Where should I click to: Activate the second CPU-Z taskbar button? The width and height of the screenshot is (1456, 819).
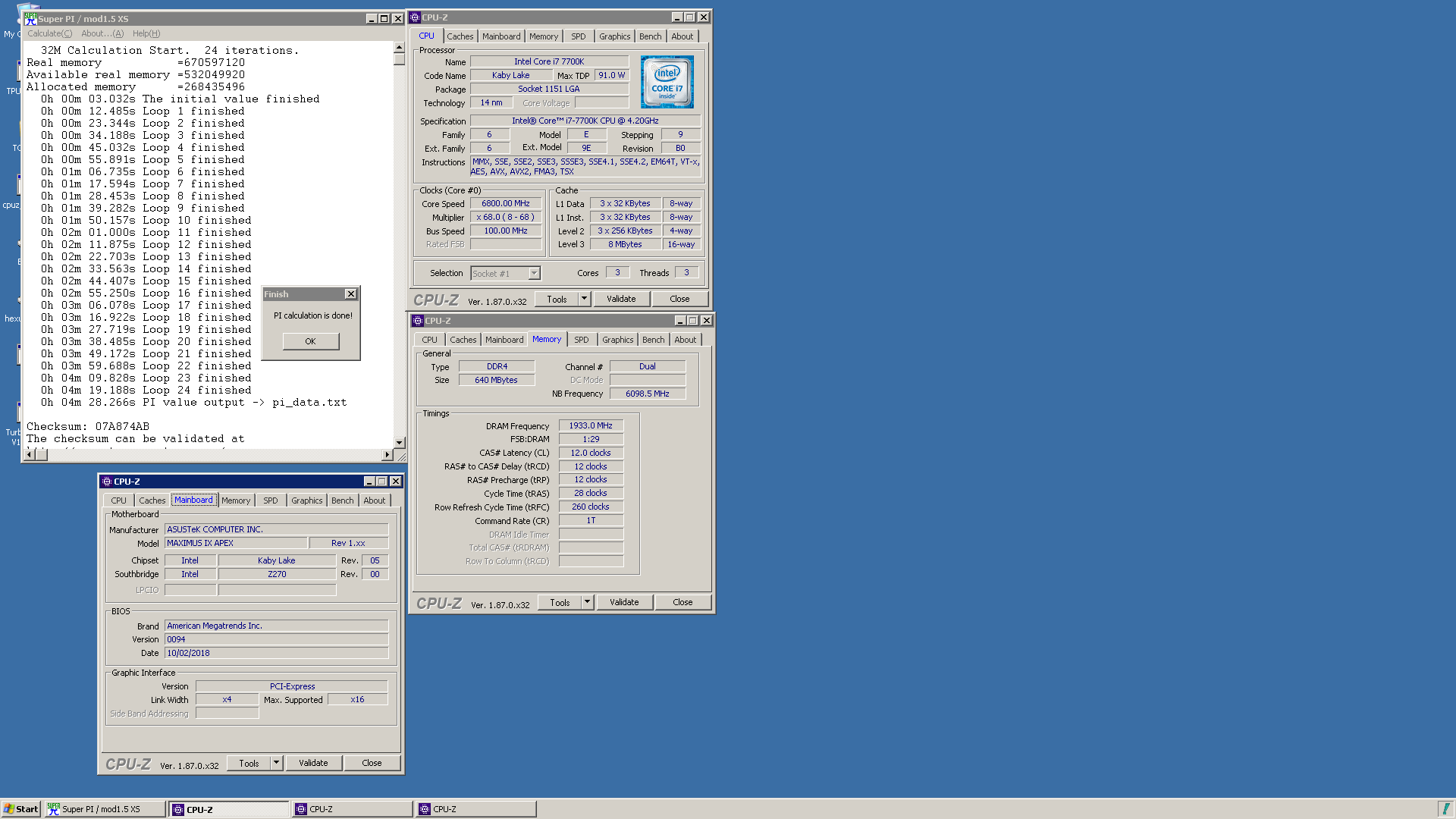353,809
